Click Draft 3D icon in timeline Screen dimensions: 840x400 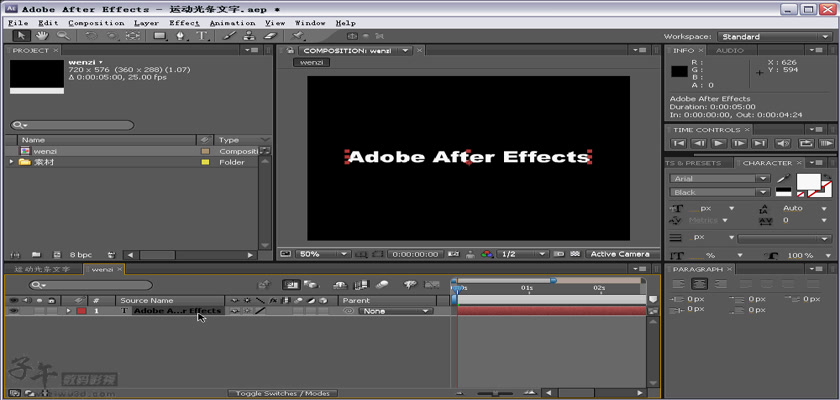coord(311,285)
